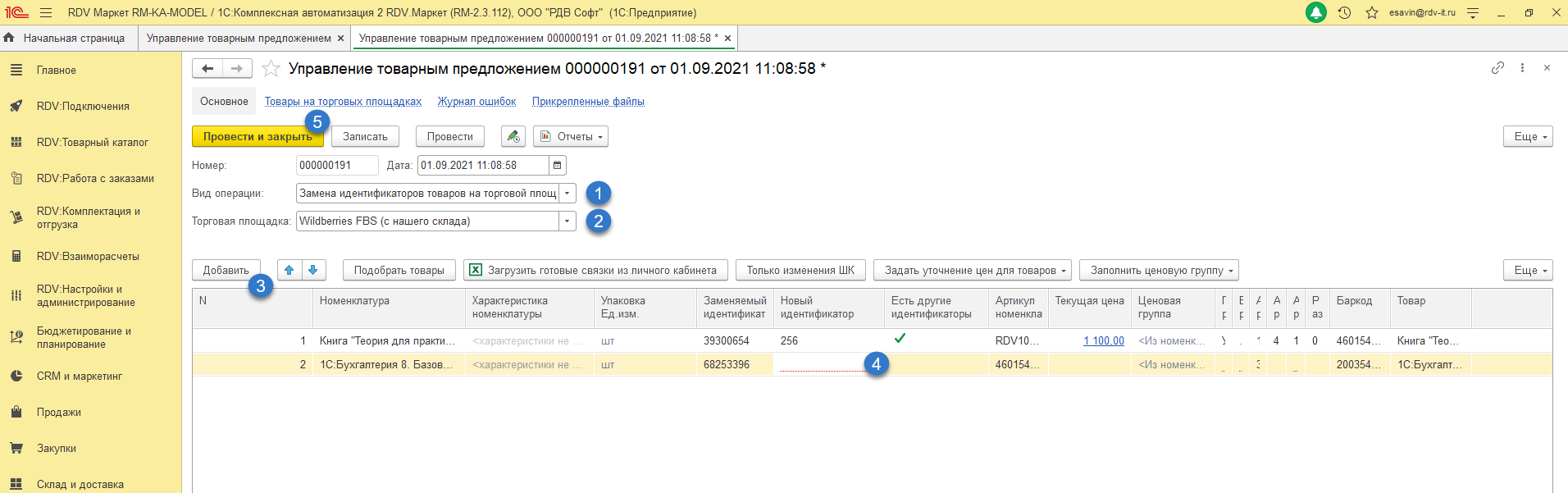This screenshot has width=1568, height=493.
Task: Click Провести button
Action: pyautogui.click(x=449, y=136)
